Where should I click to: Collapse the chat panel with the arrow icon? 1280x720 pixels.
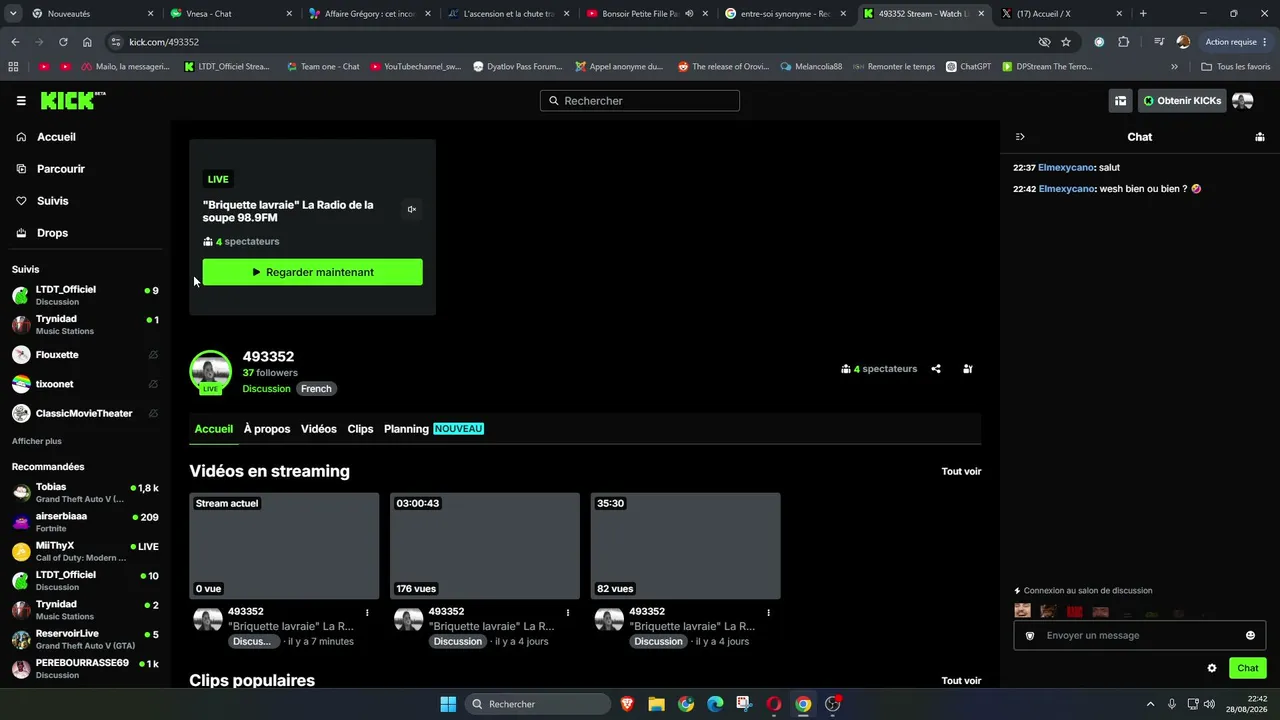click(1020, 137)
